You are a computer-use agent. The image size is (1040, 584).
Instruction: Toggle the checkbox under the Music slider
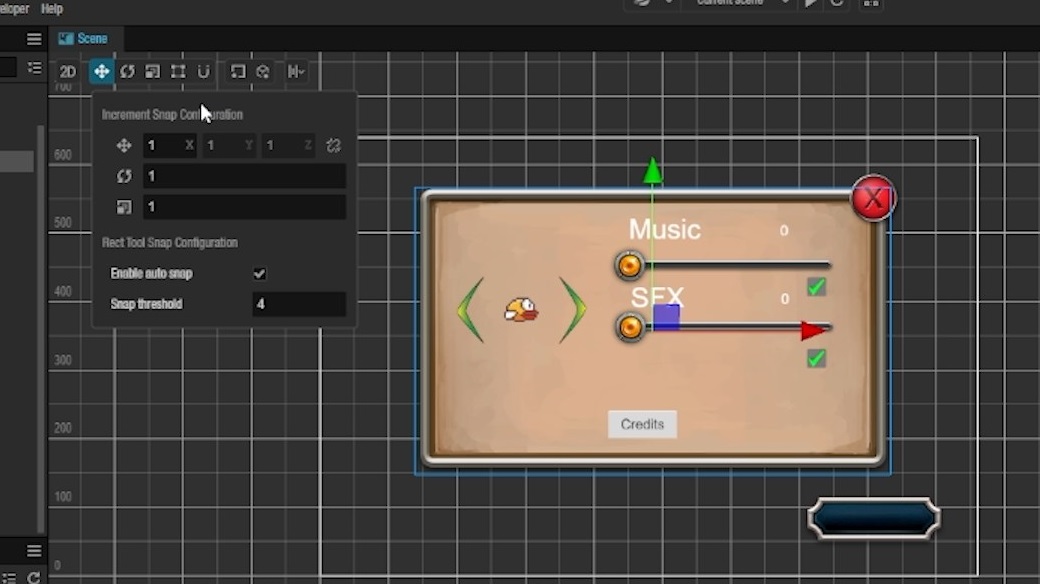tap(816, 288)
